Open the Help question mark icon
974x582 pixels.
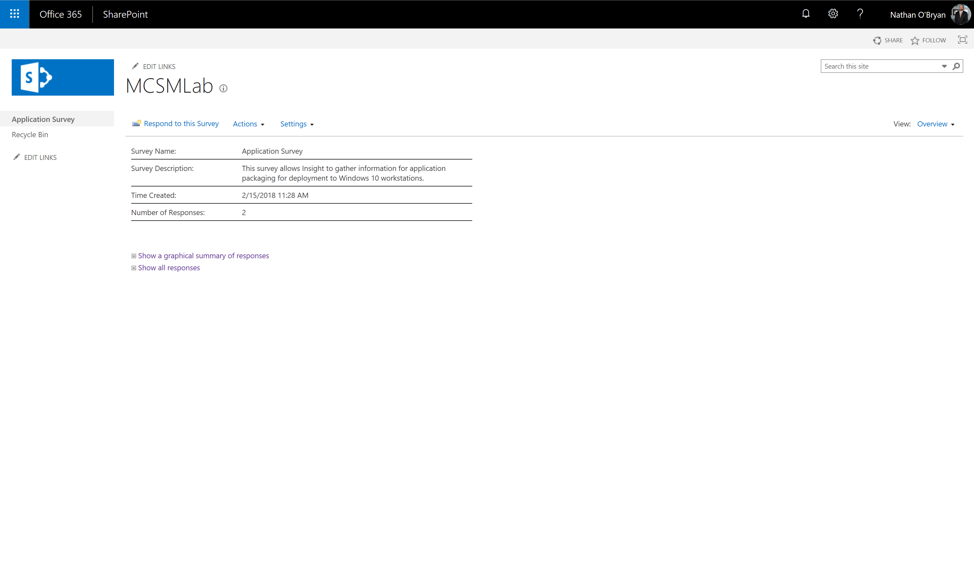coord(860,13)
